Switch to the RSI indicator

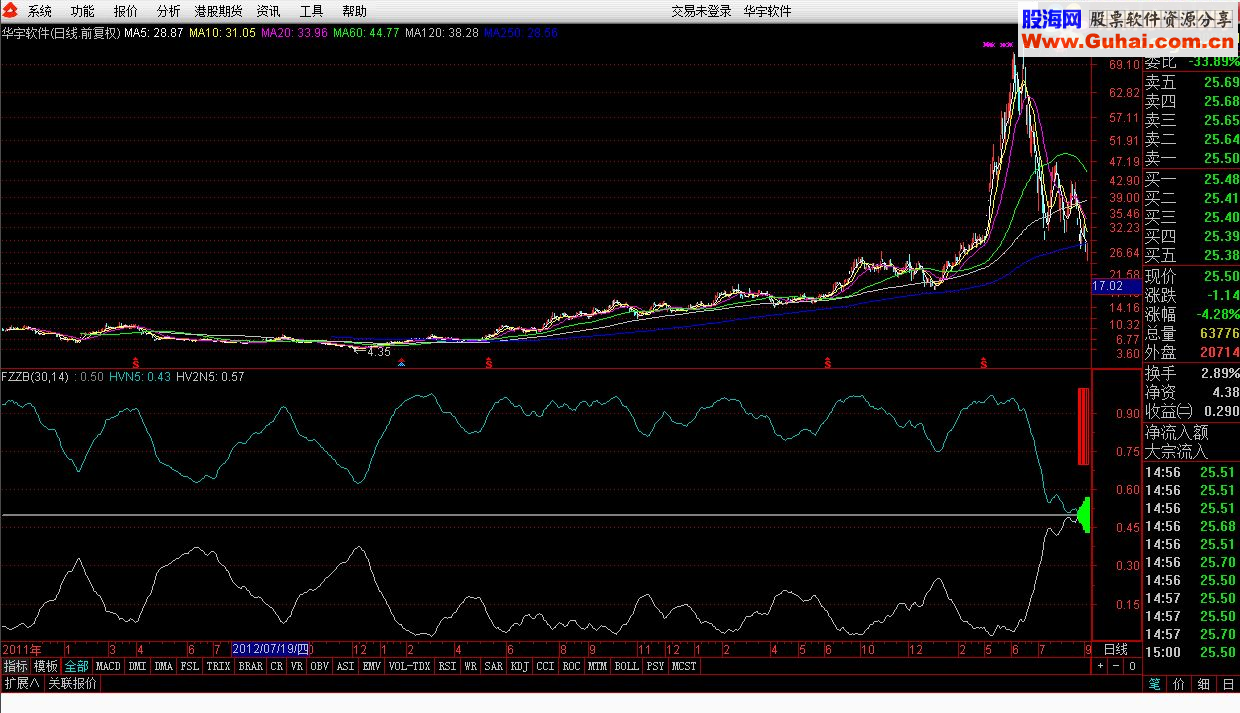pyautogui.click(x=447, y=666)
